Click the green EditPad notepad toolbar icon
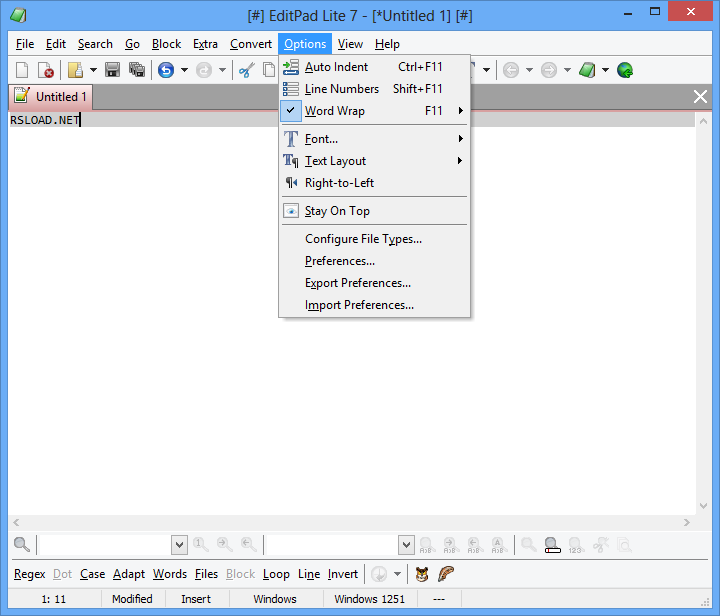Screen dimensions: 720x616 tap(587, 70)
